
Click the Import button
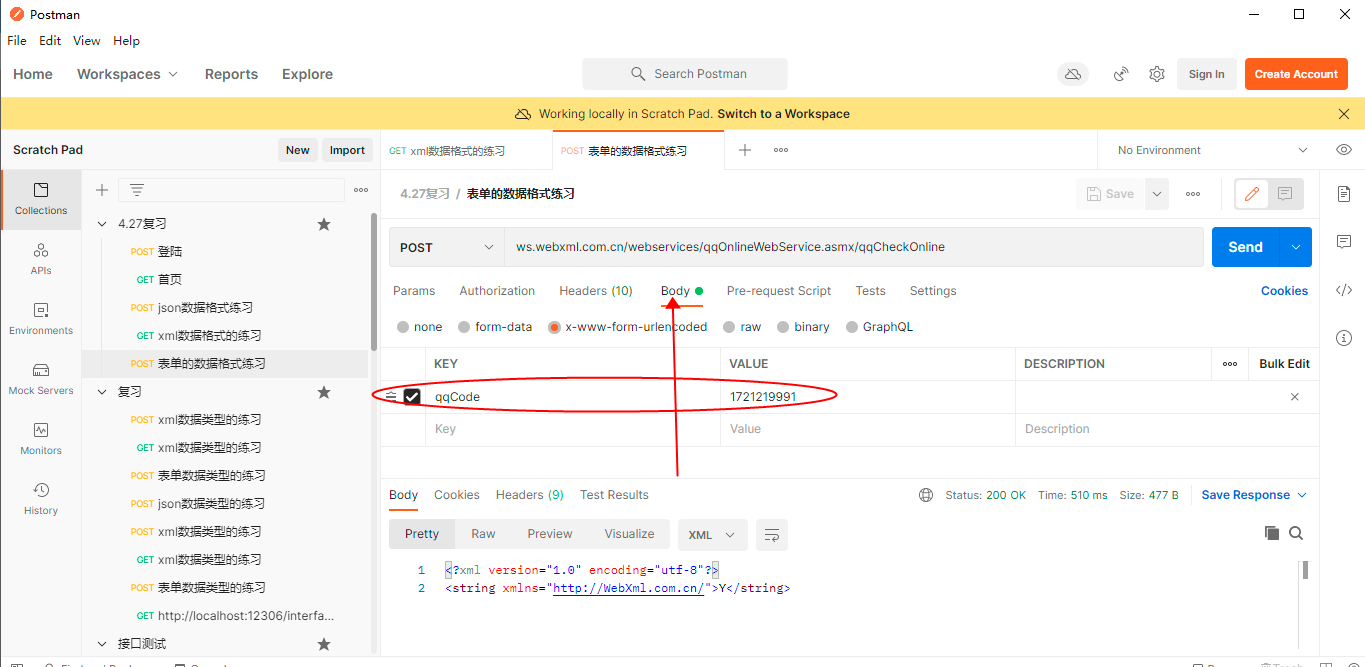(347, 150)
